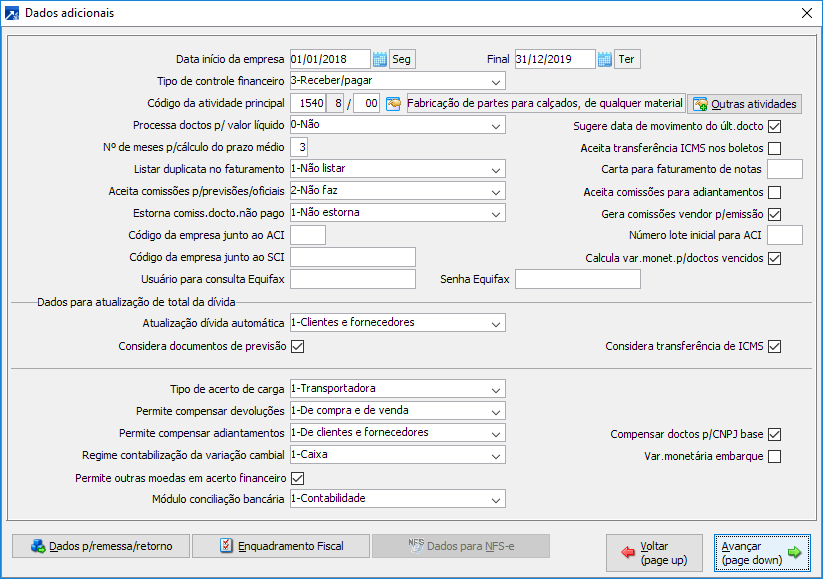The image size is (823, 579).
Task: Close the Dados adicionais window
Action: click(x=807, y=13)
